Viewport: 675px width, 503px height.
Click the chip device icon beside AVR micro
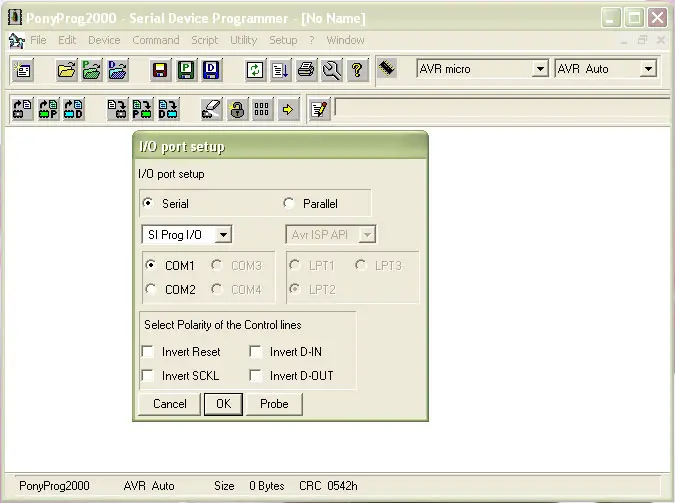click(x=387, y=68)
